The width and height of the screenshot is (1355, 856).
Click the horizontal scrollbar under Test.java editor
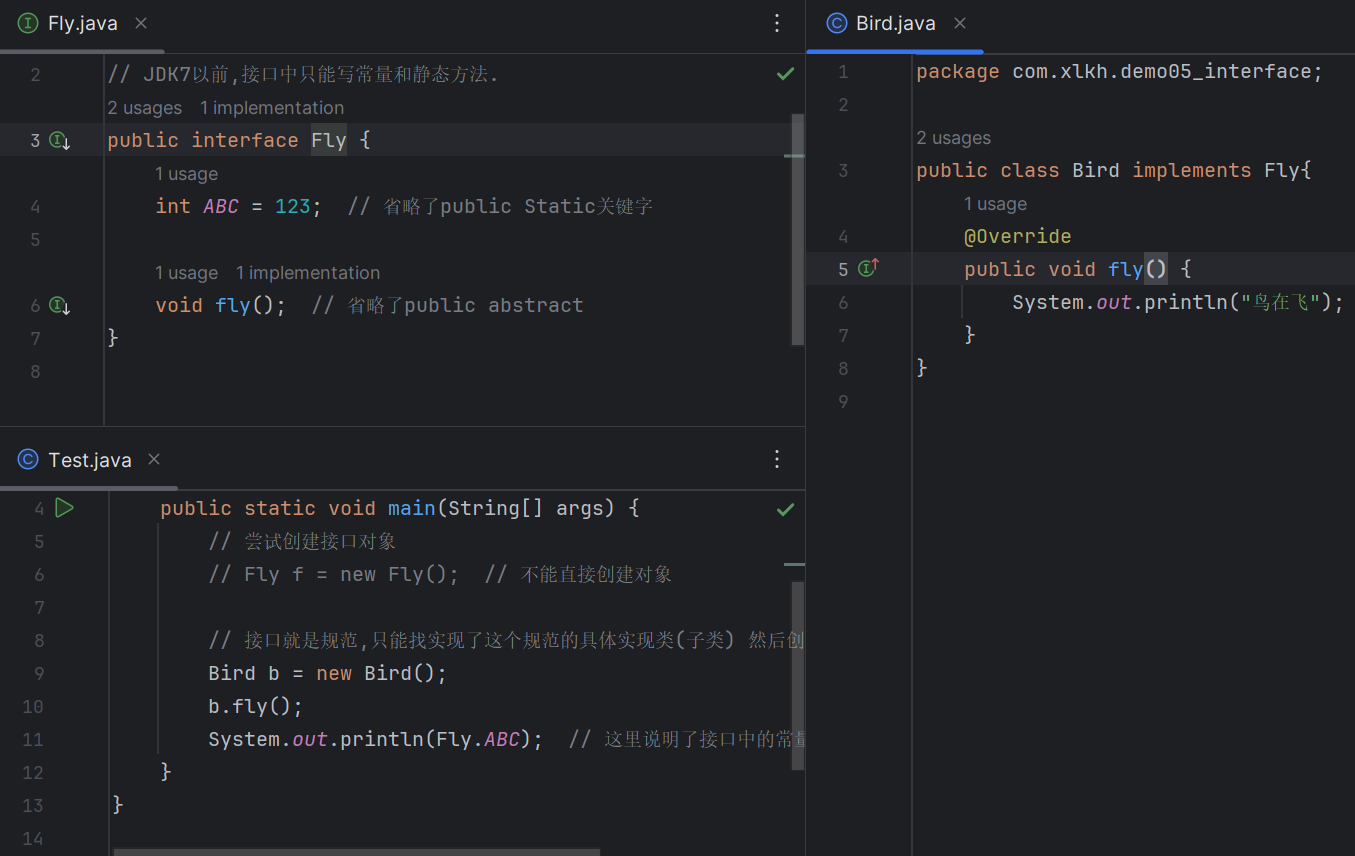357,852
